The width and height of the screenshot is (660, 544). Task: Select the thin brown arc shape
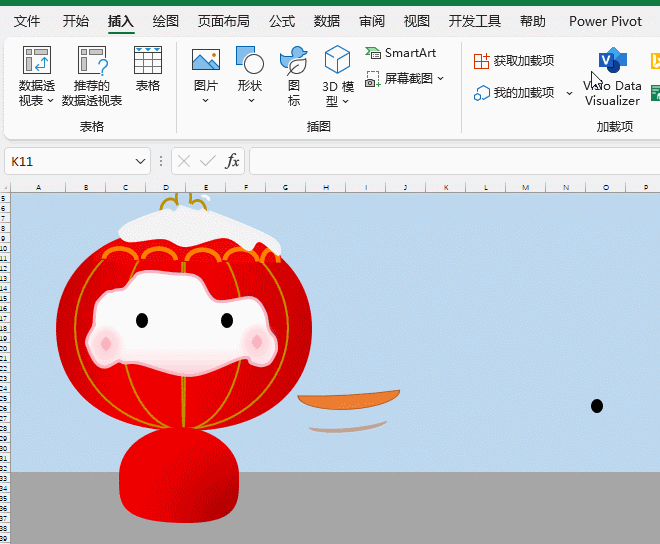pos(348,427)
